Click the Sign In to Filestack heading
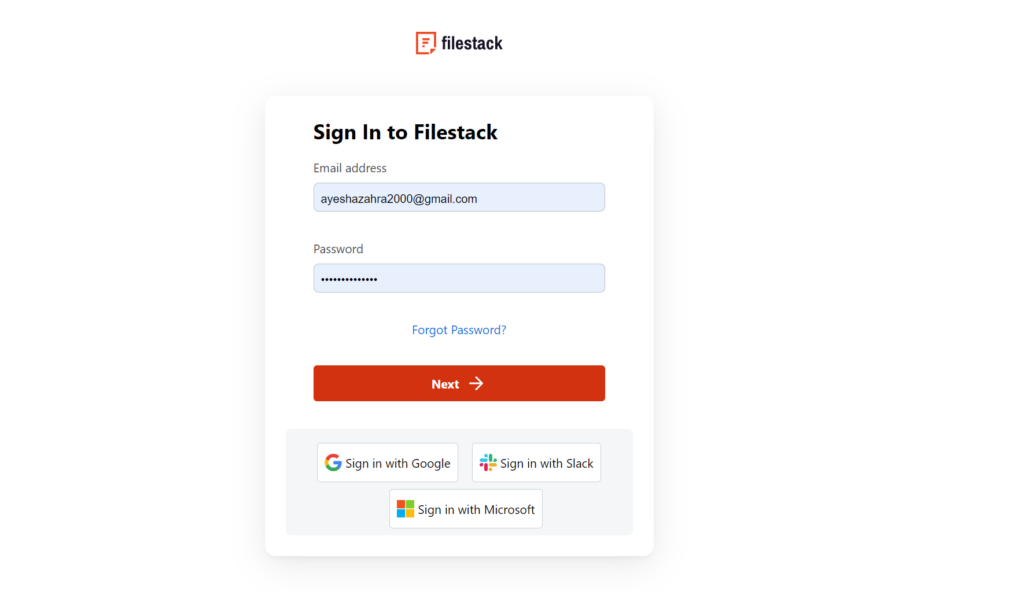Image resolution: width=1024 pixels, height=592 pixels. tap(406, 132)
